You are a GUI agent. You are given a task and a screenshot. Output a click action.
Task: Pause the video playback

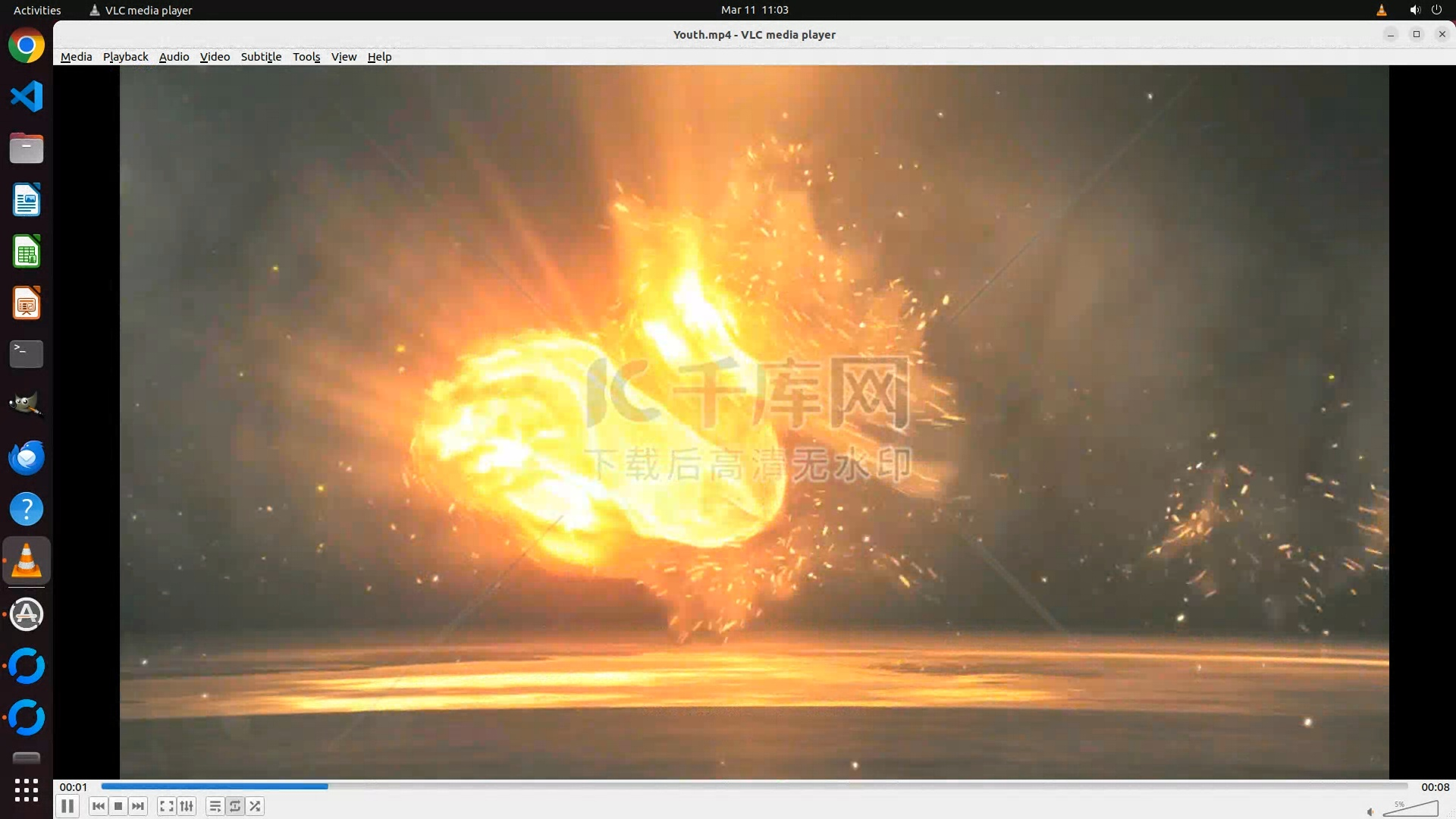click(x=67, y=806)
